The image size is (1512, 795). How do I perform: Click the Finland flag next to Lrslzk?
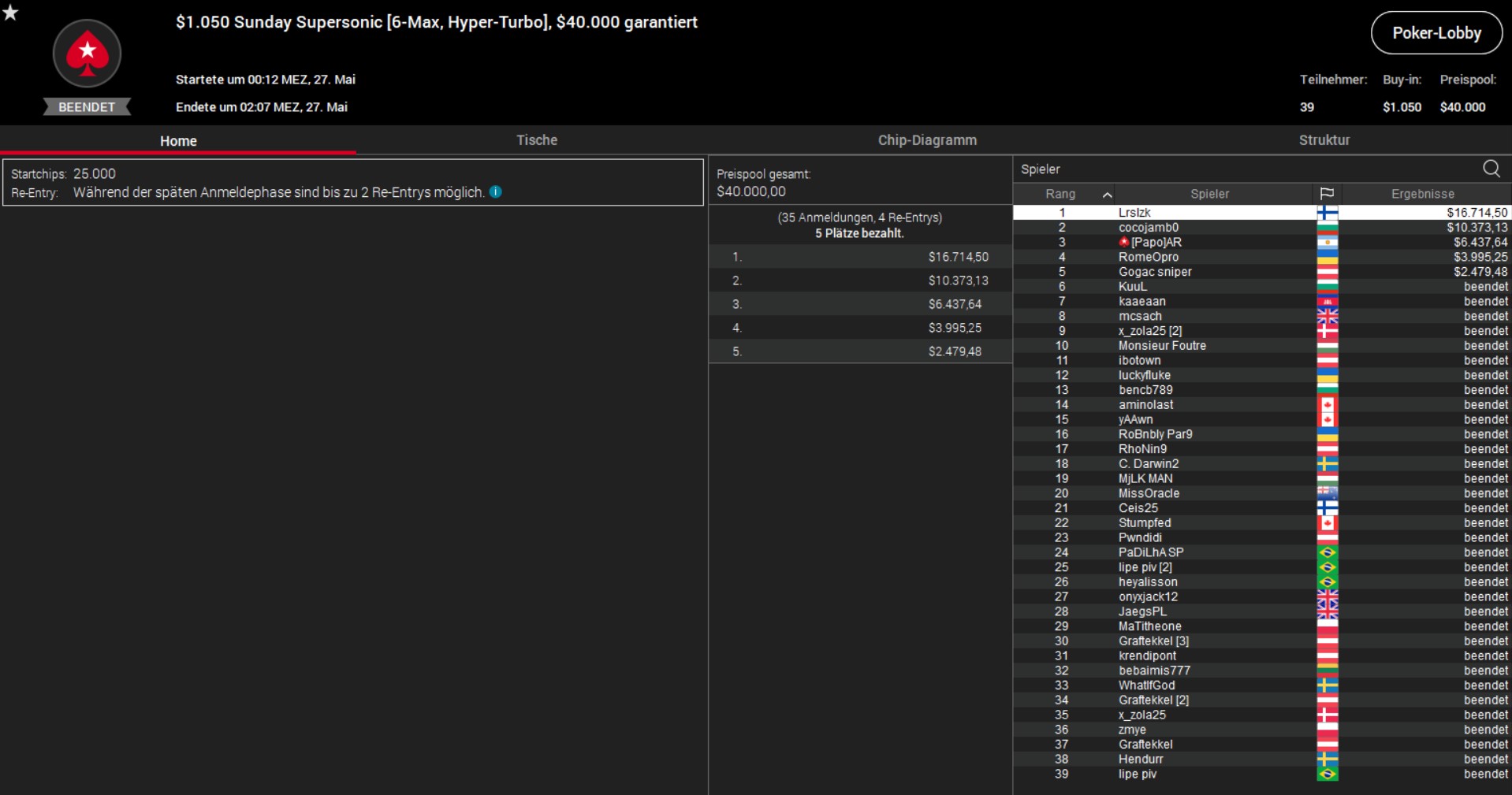1327,213
